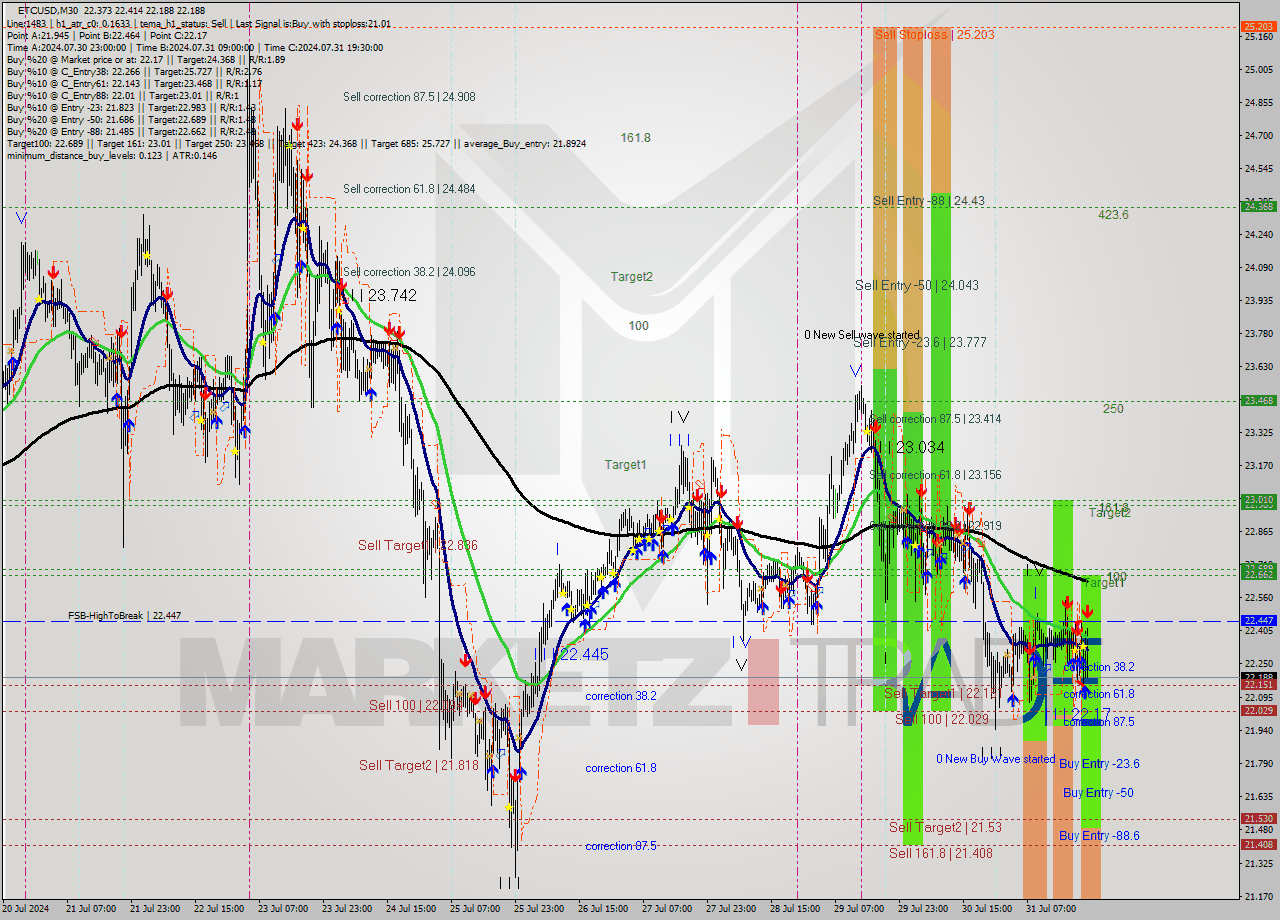Click the 'Sell Entry -88 | 24.43' label
This screenshot has width=1280, height=920.
928,201
